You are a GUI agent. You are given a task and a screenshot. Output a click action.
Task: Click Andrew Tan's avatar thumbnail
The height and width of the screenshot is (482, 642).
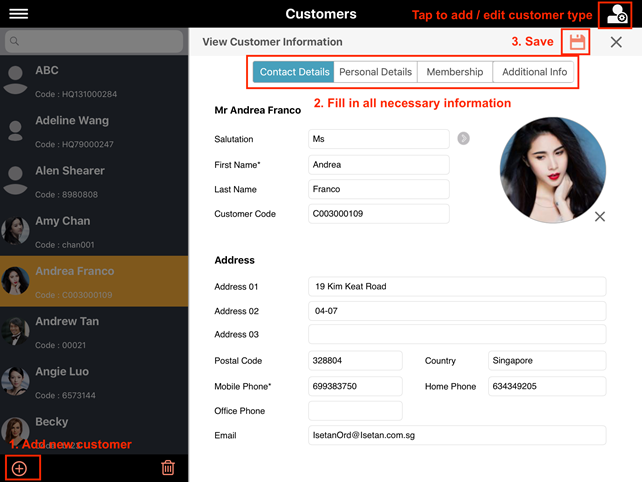point(15,331)
